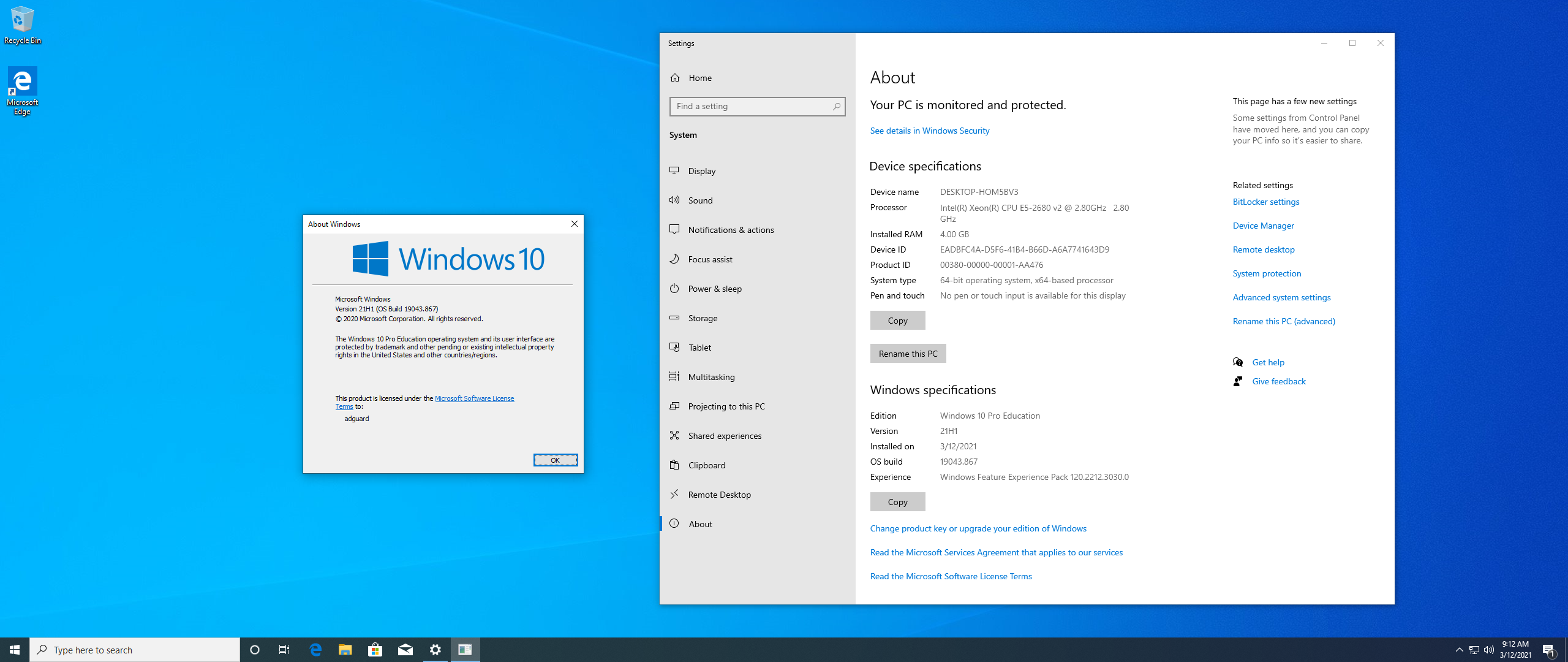Image resolution: width=1568 pixels, height=662 pixels.
Task: Open Clipboard settings page
Action: click(757, 465)
